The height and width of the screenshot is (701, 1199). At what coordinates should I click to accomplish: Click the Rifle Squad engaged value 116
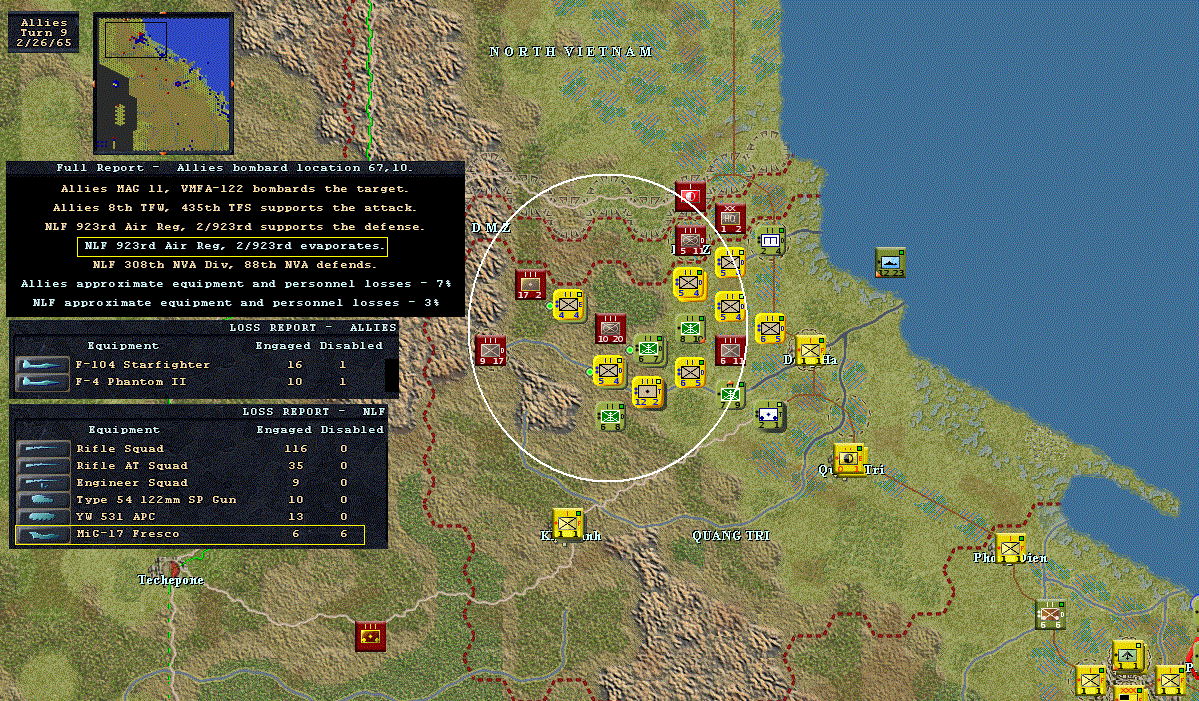(x=295, y=449)
